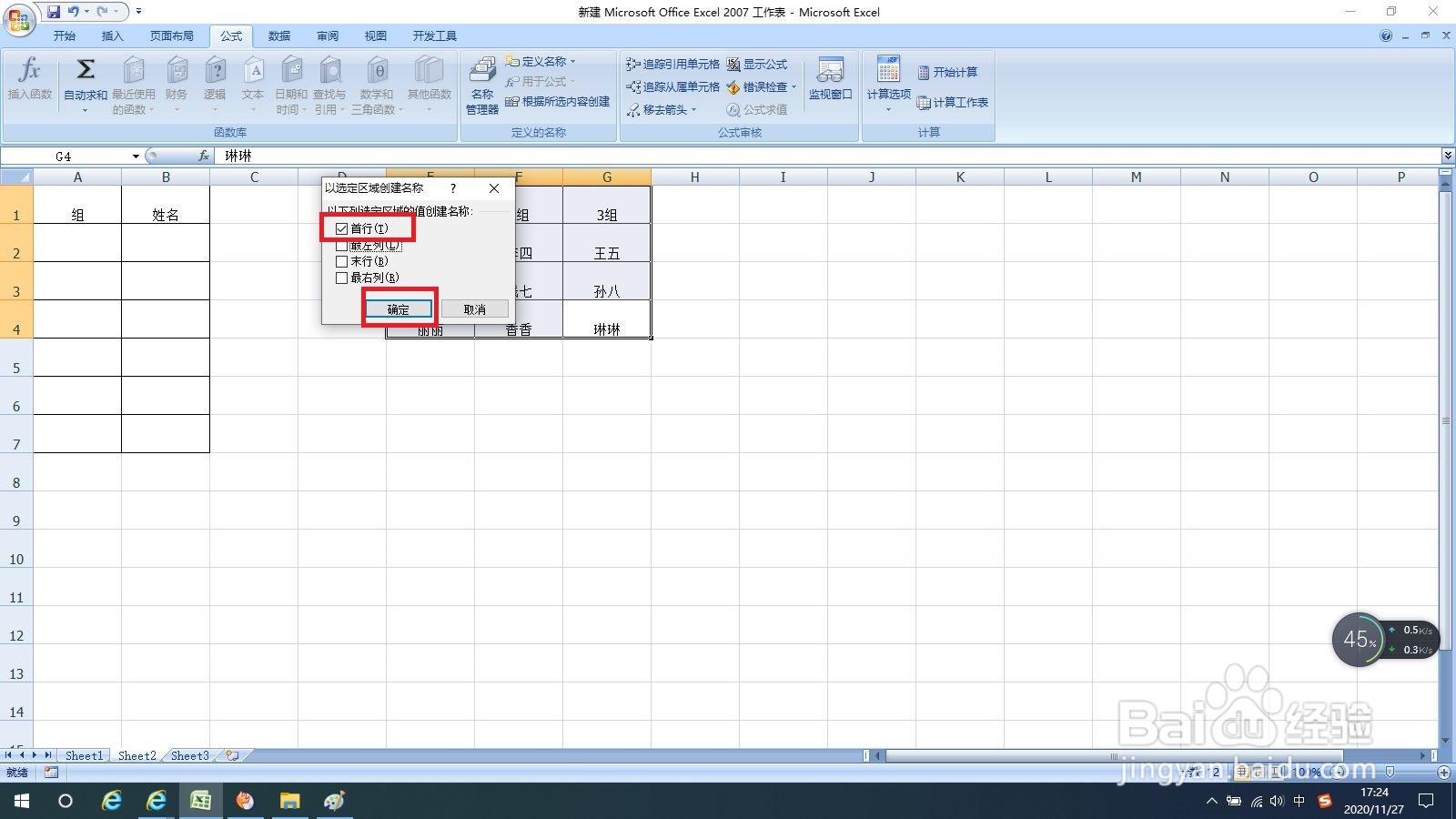The width and height of the screenshot is (1456, 819).
Task: Click Trace Dependents (追踪从属单元格)
Action: click(x=672, y=86)
